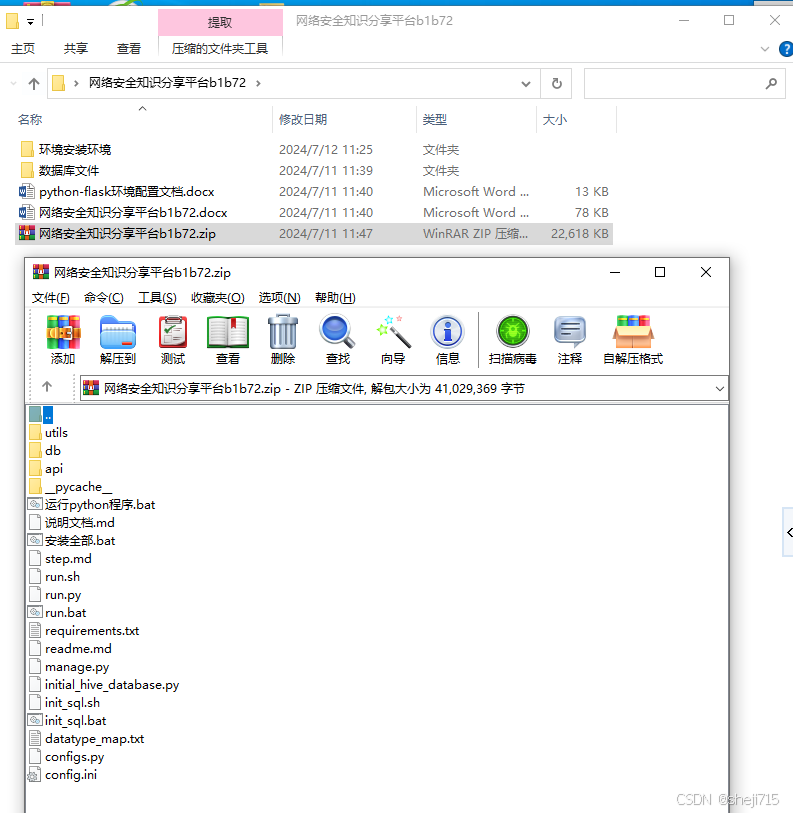Click breadcrumb chevron before folder name
The height and width of the screenshot is (813, 793).
76,83
